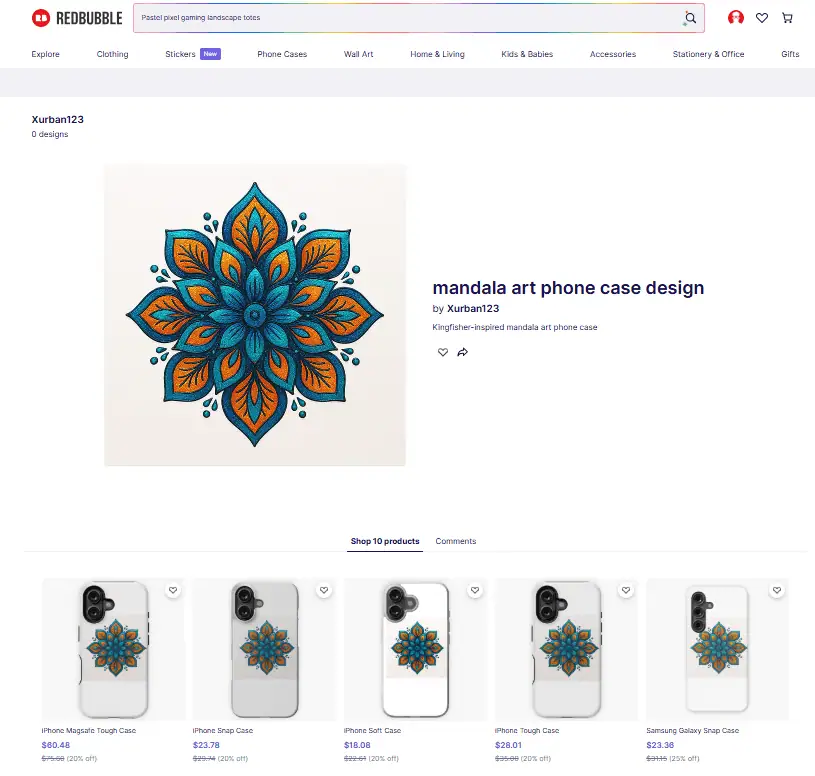Switch to the Comments tab
The image size is (815, 776).
coord(455,541)
